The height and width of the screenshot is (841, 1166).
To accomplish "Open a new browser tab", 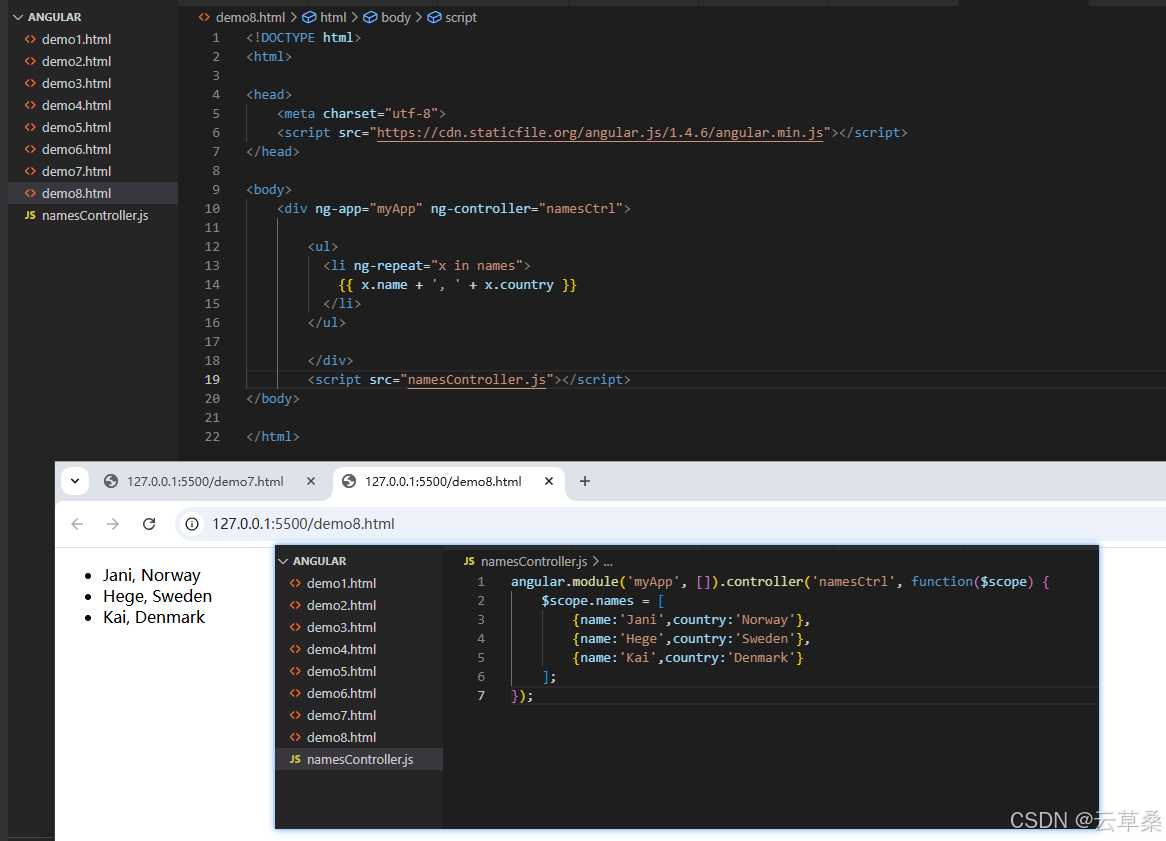I will click(x=584, y=481).
